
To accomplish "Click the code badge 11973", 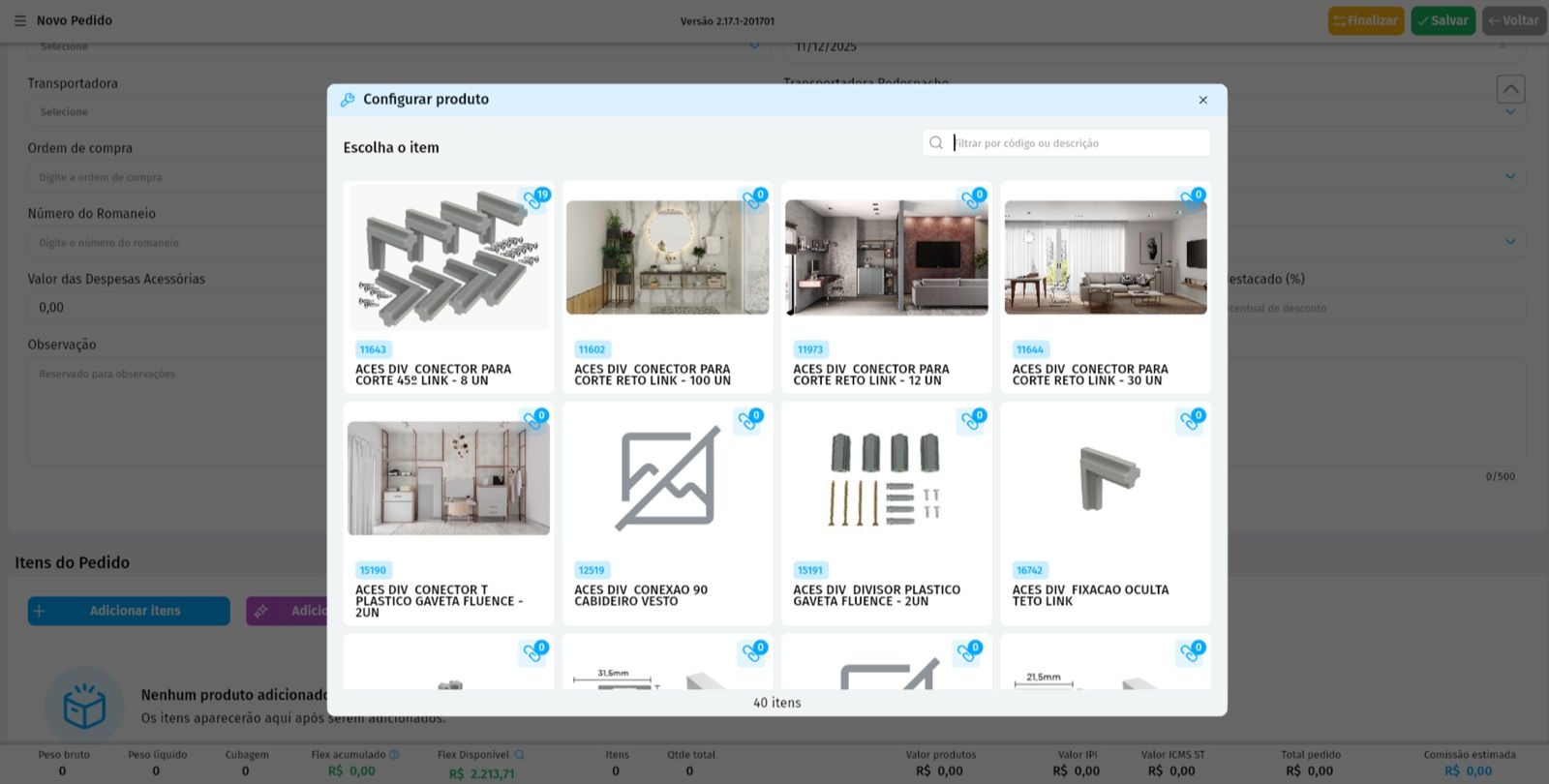I will (810, 349).
